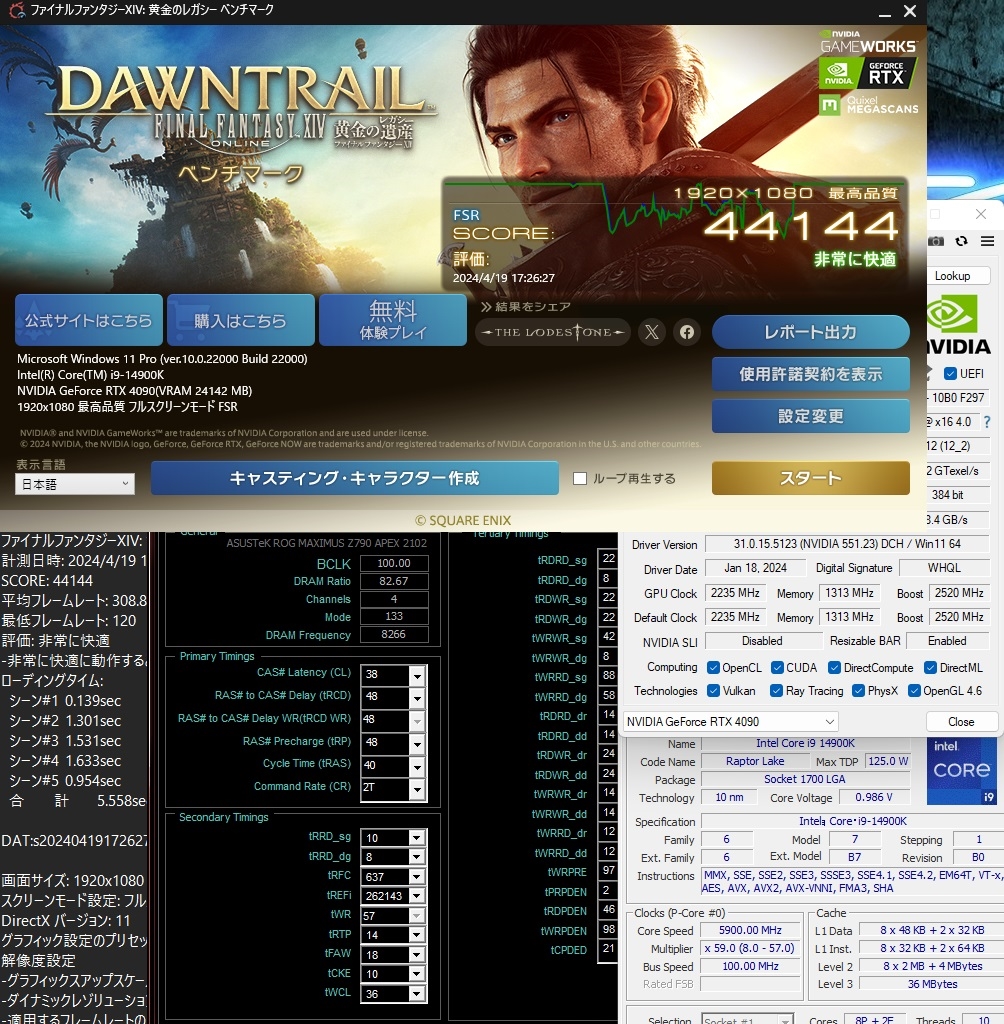The width and height of the screenshot is (1004, 1024).
Task: Click the tREFi value 262143 field
Action: pyautogui.click(x=385, y=896)
